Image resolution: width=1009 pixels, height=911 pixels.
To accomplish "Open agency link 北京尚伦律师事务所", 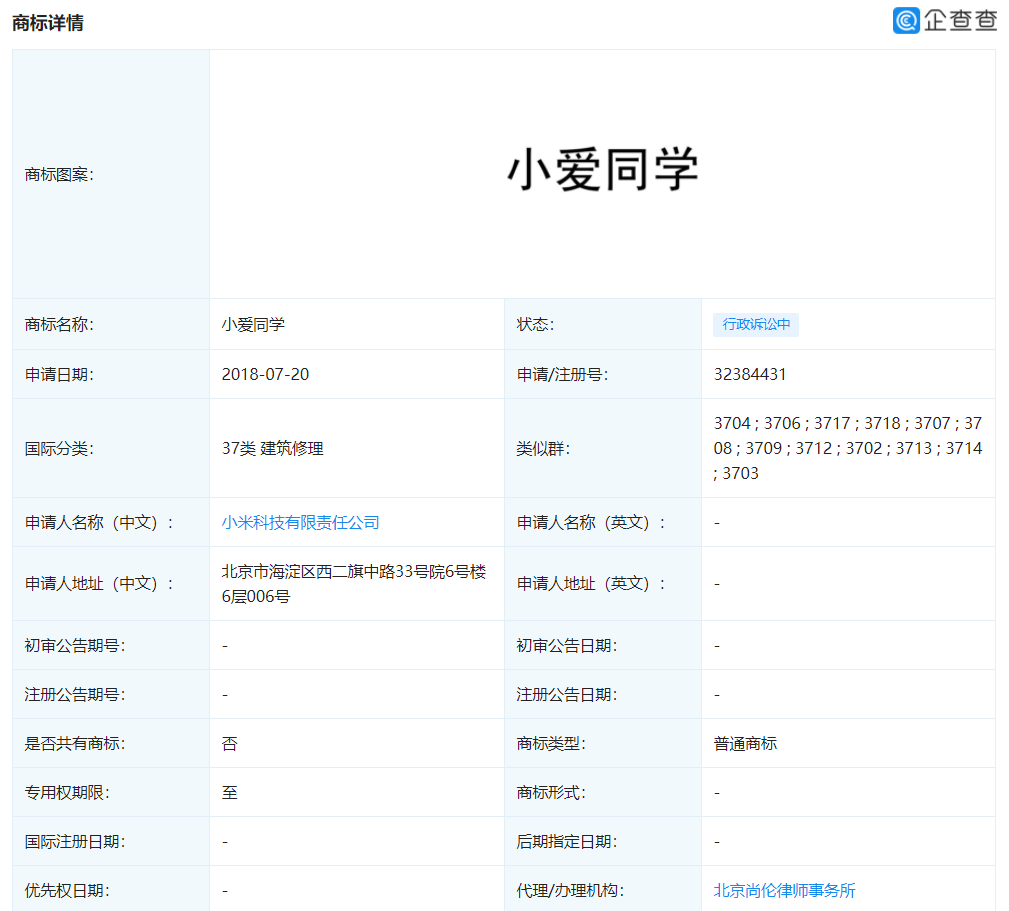I will click(x=784, y=890).
